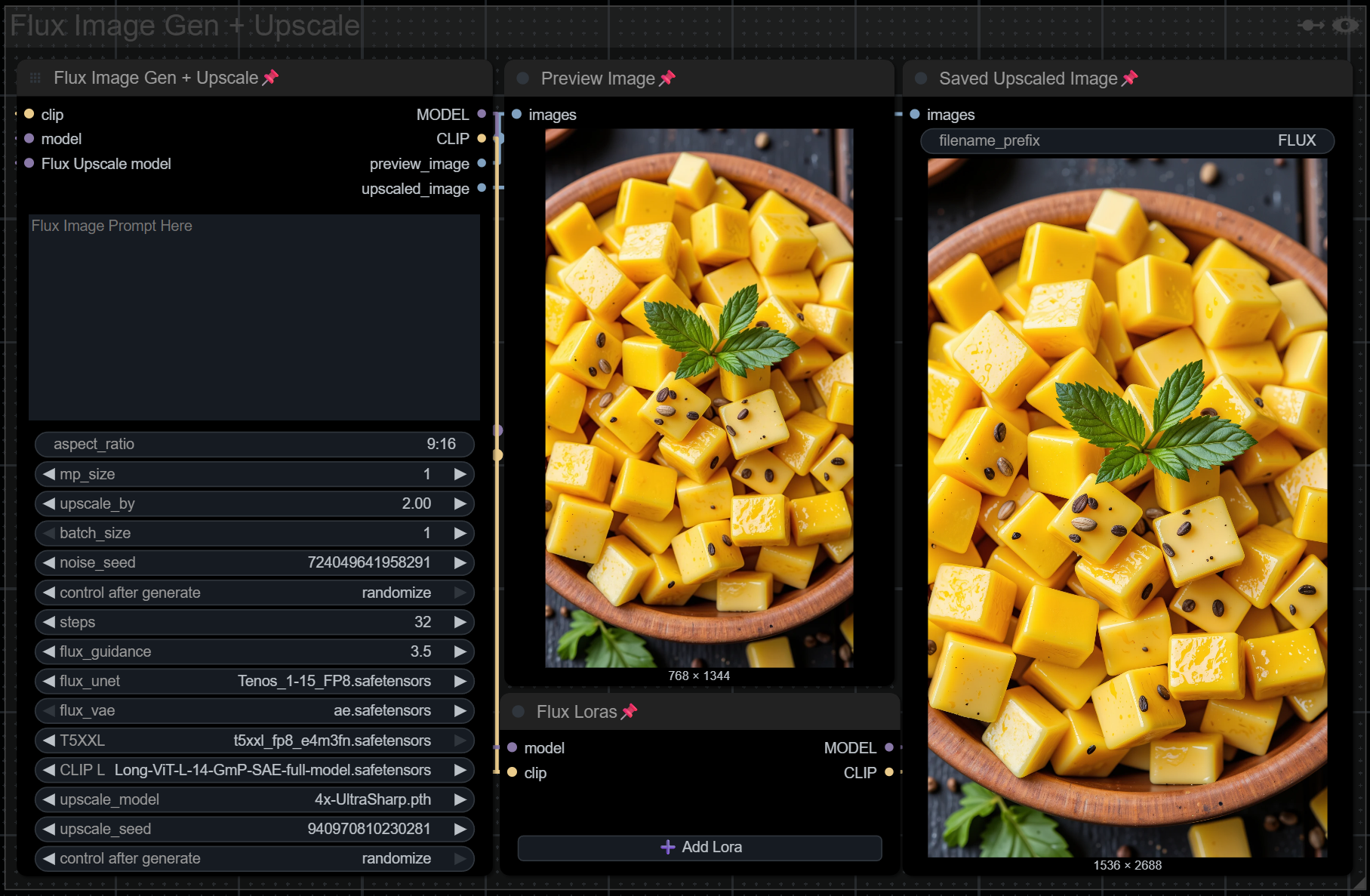Screen dimensions: 1370x896
Task: Click the pin icon on Saved Upscaled Image
Action: tap(1130, 78)
